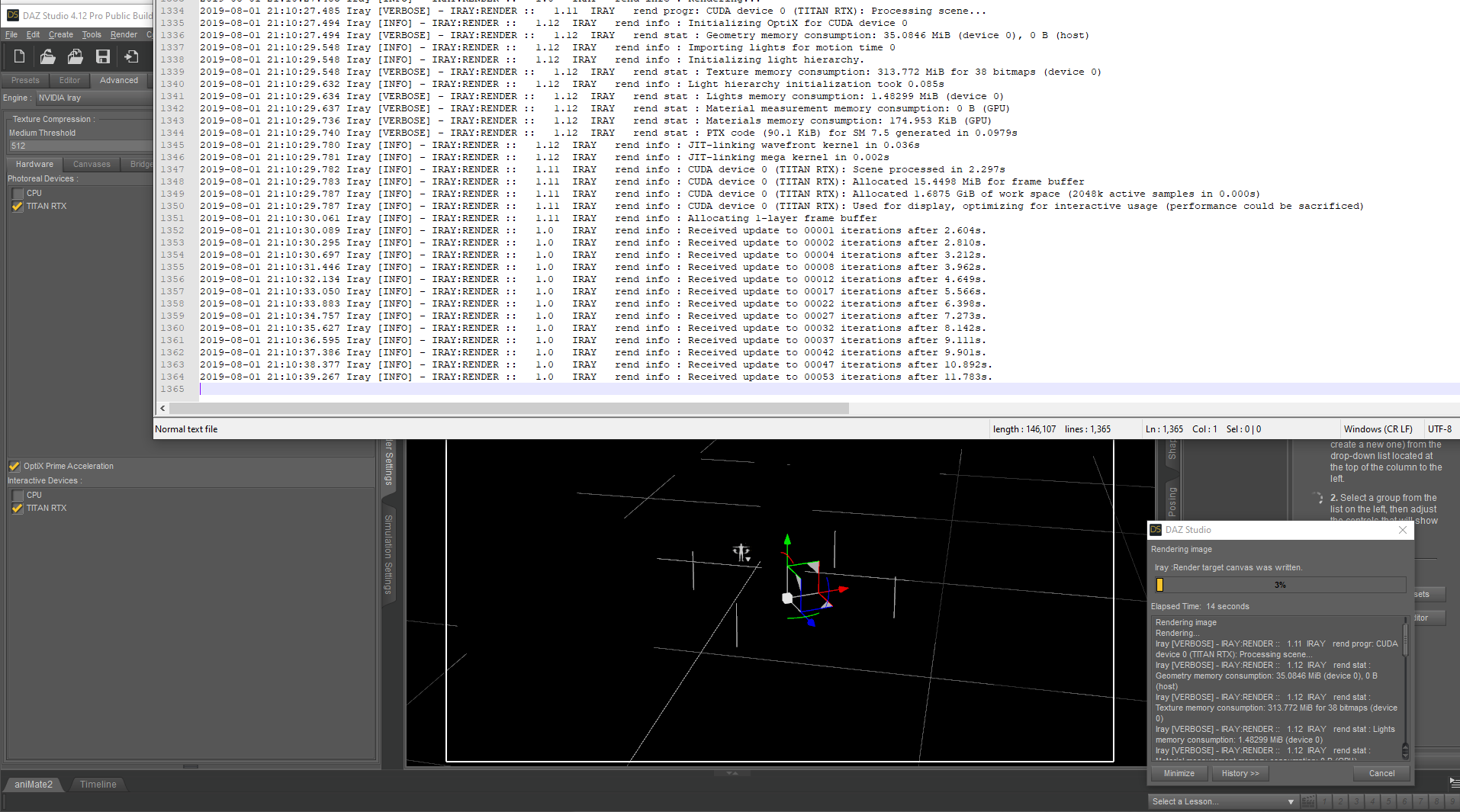Click the log window horizontal scrollbar
Viewport: 1460px width, 812px height.
pyautogui.click(x=509, y=409)
